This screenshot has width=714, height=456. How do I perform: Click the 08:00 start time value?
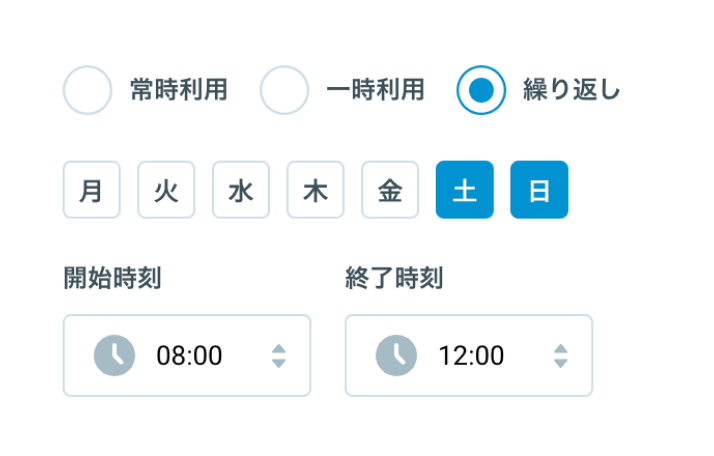(189, 356)
